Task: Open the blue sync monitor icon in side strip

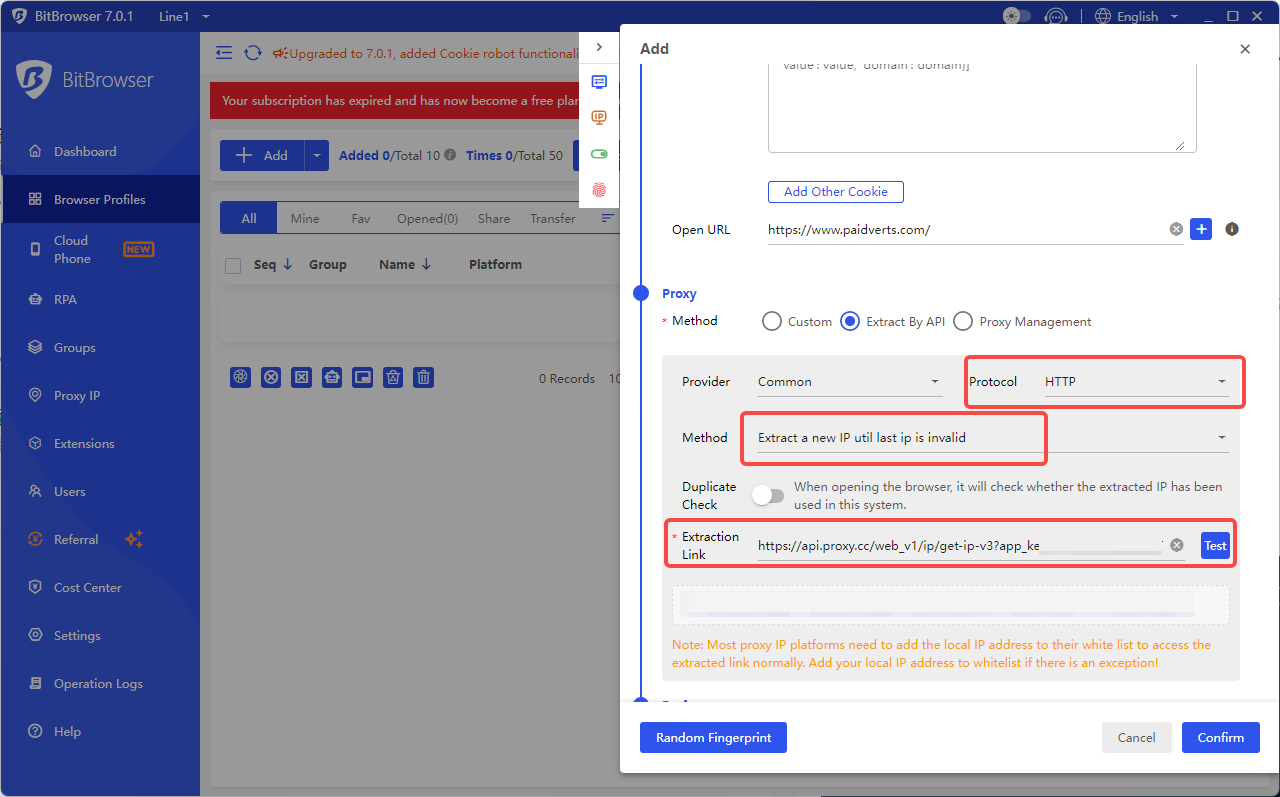Action: (599, 82)
